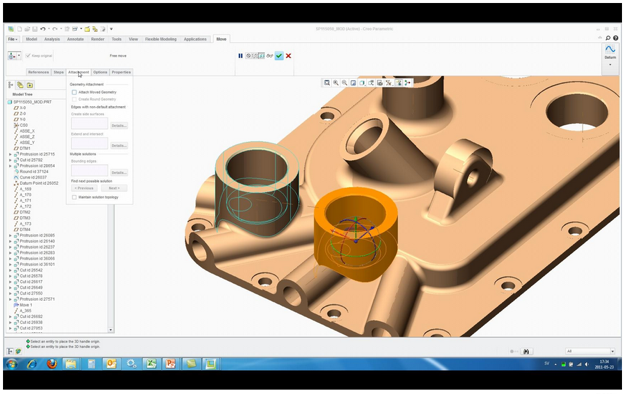Switch to the Flexible Modeling tab
The height and width of the screenshot is (394, 625).
(161, 39)
